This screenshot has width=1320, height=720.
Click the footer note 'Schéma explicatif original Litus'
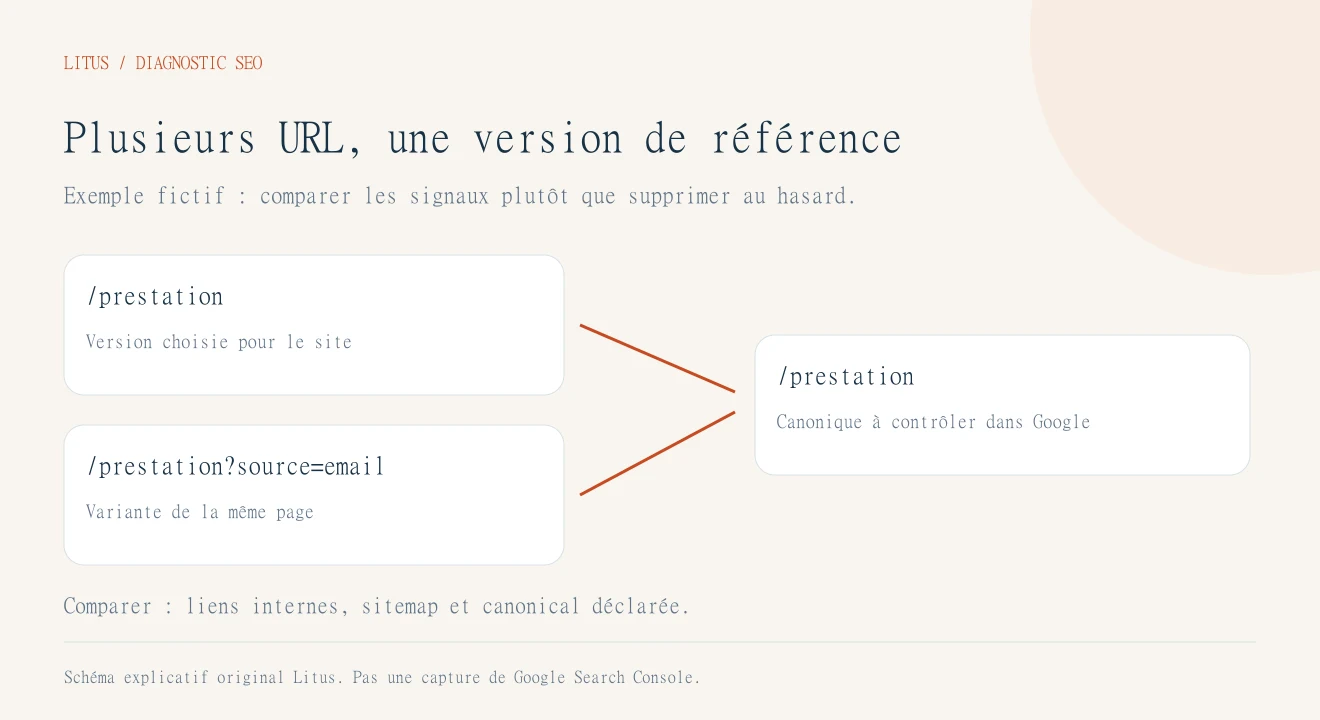pos(382,677)
